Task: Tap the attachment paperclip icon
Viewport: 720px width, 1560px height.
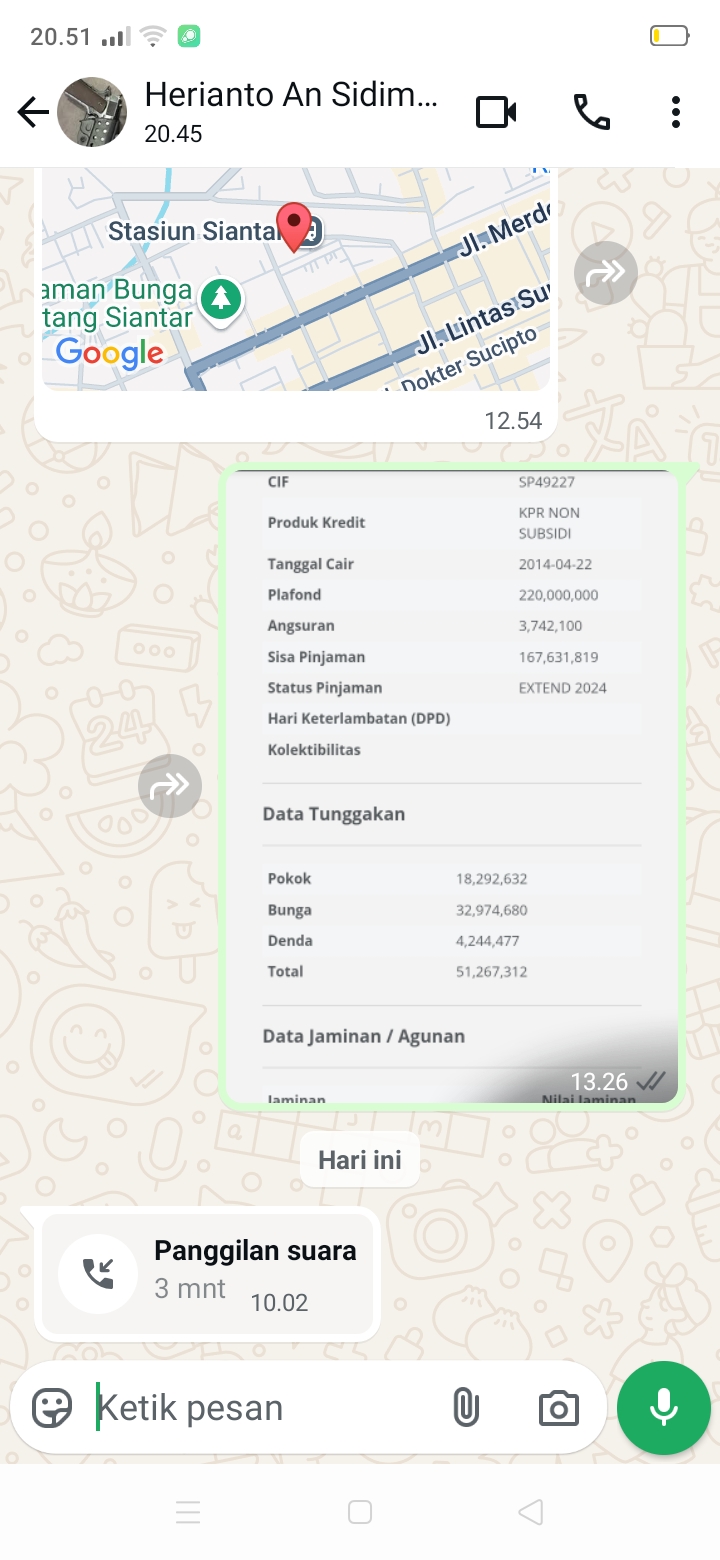Action: 465,1408
